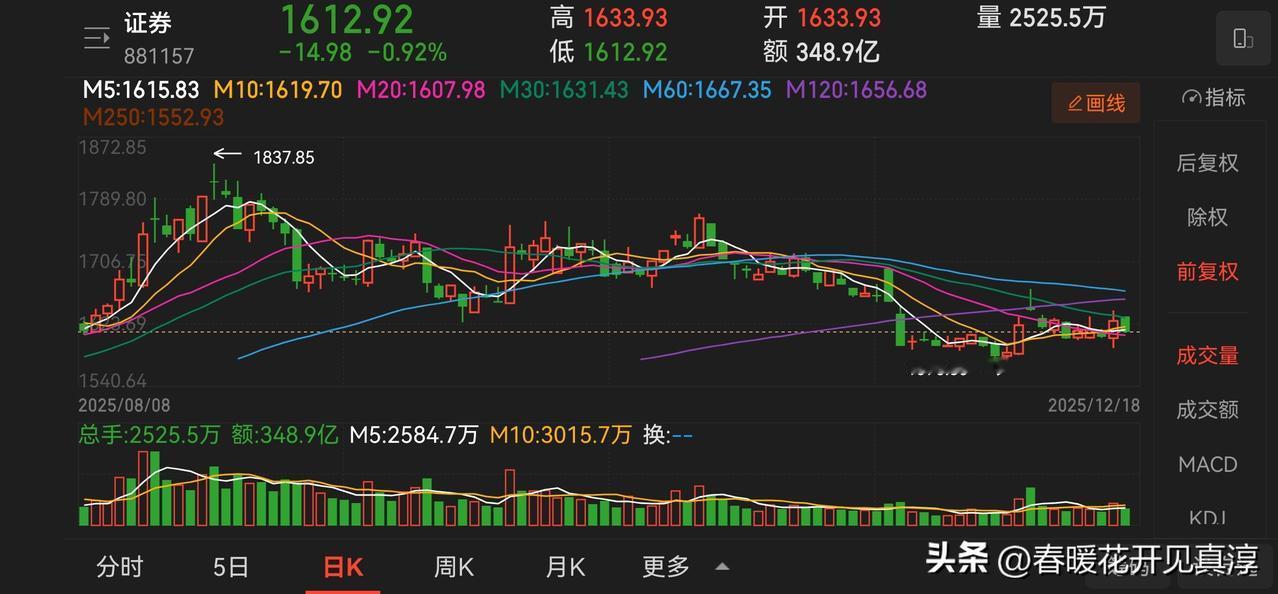Click the 画线 drawing tool button

tap(1095, 102)
